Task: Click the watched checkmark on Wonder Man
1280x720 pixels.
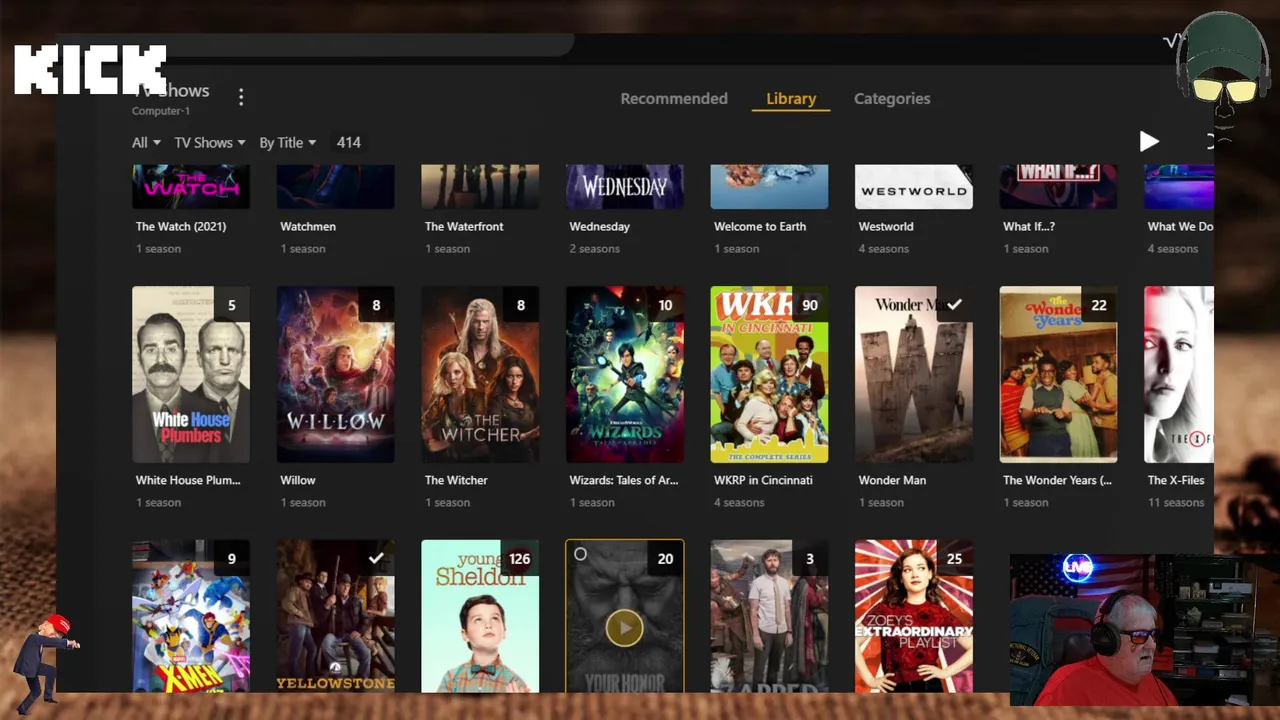Action: click(954, 305)
